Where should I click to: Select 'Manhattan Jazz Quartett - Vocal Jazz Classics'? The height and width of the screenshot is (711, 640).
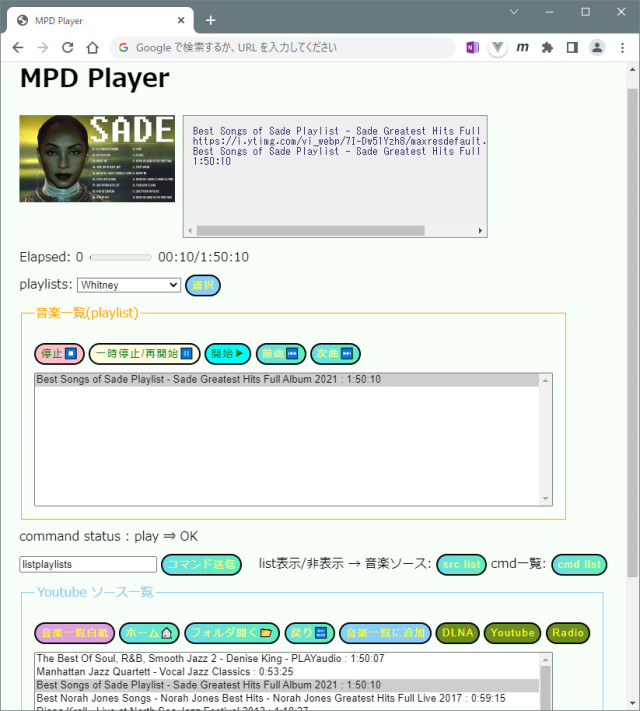point(287,672)
